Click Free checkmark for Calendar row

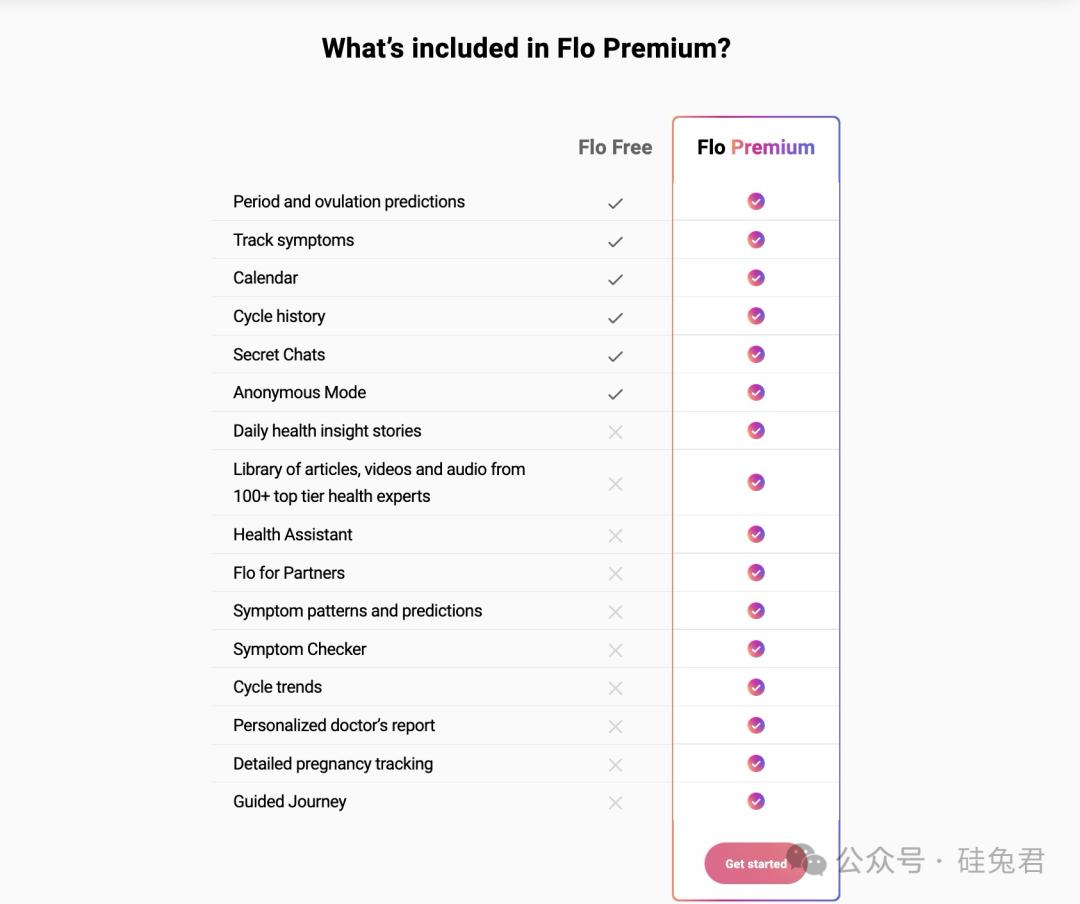tap(615, 280)
